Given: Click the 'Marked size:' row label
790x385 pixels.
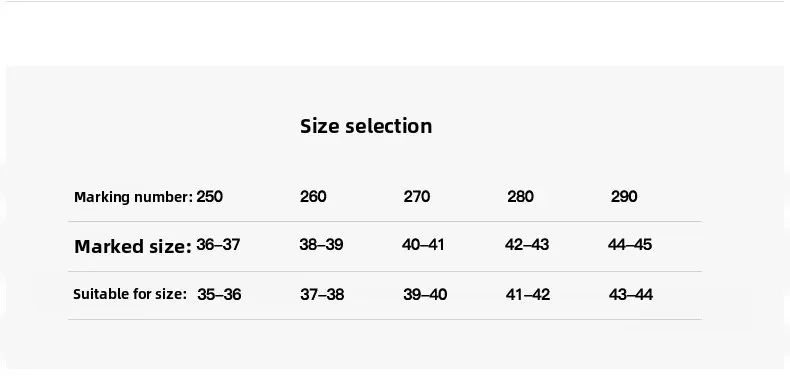Looking at the screenshot, I should click(x=133, y=246).
